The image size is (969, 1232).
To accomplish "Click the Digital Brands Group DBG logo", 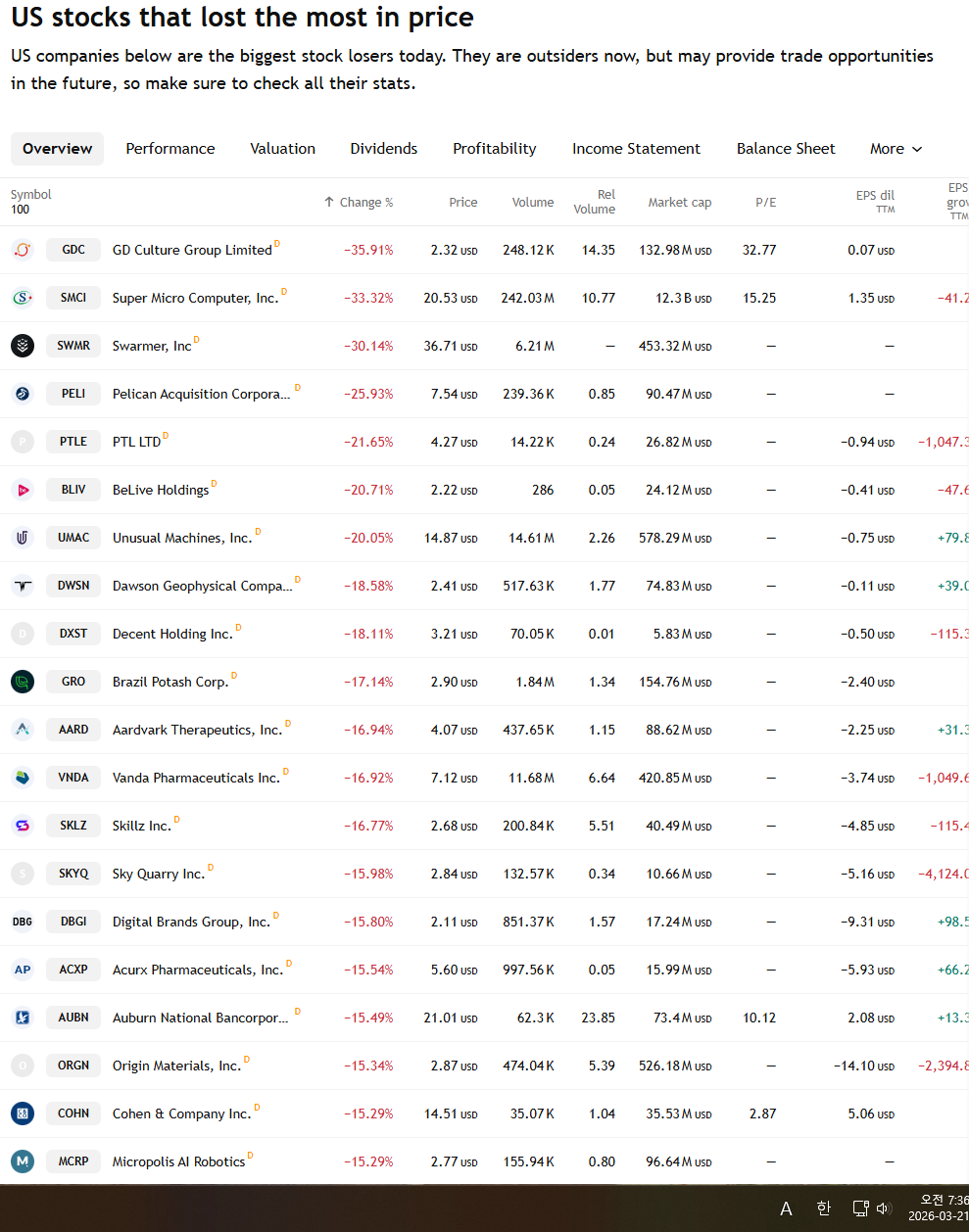I will click(23, 922).
